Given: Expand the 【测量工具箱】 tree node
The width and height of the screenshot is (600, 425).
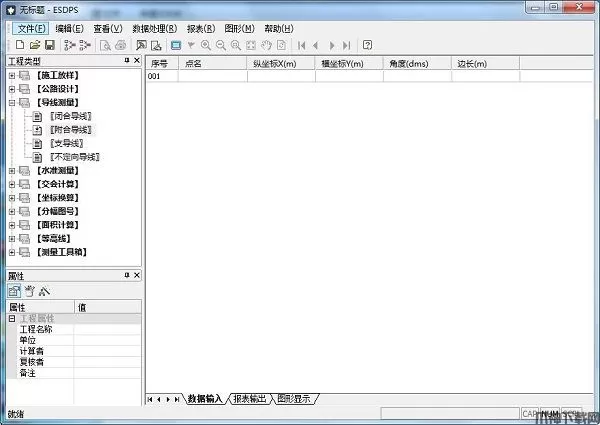Looking at the screenshot, I should click(12, 252).
